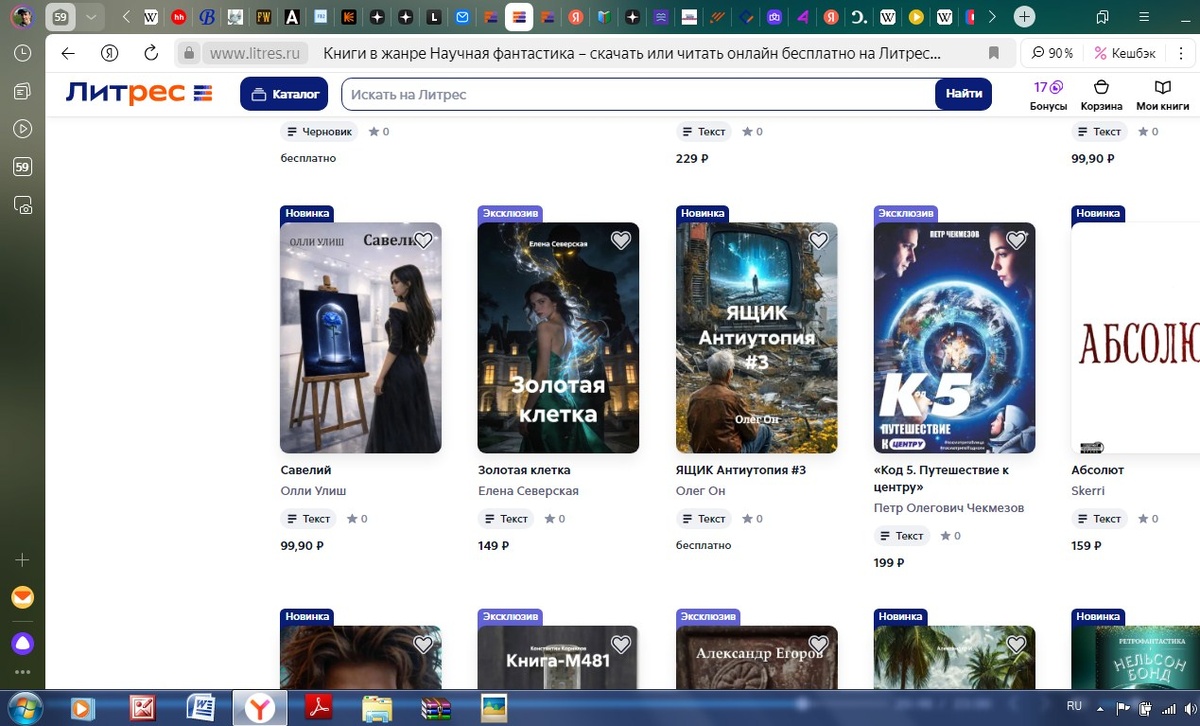Open Золотая клетка title link
This screenshot has height=726, width=1200.
point(524,470)
